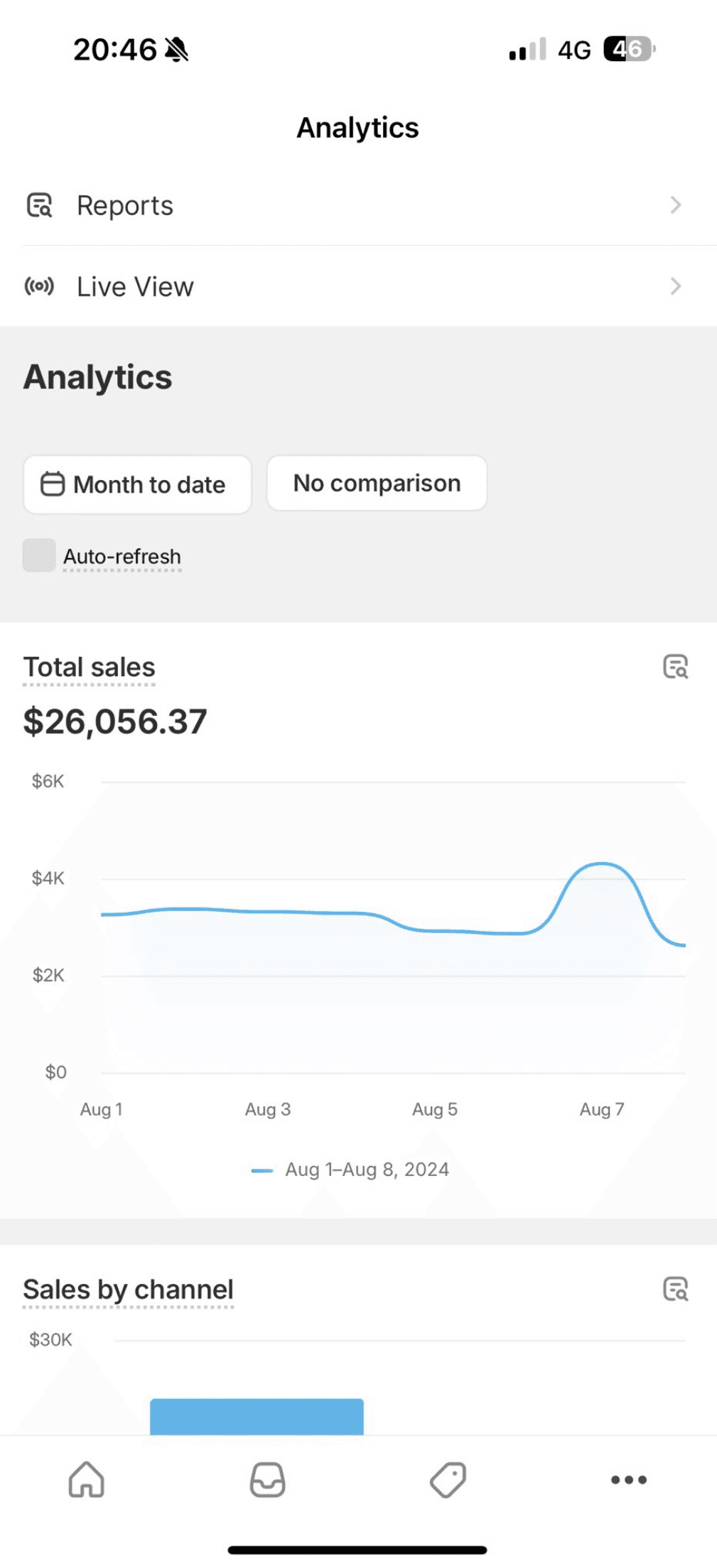Image resolution: width=717 pixels, height=1568 pixels.
Task: Open Products tag icon in bottom bar
Action: pos(448,1480)
